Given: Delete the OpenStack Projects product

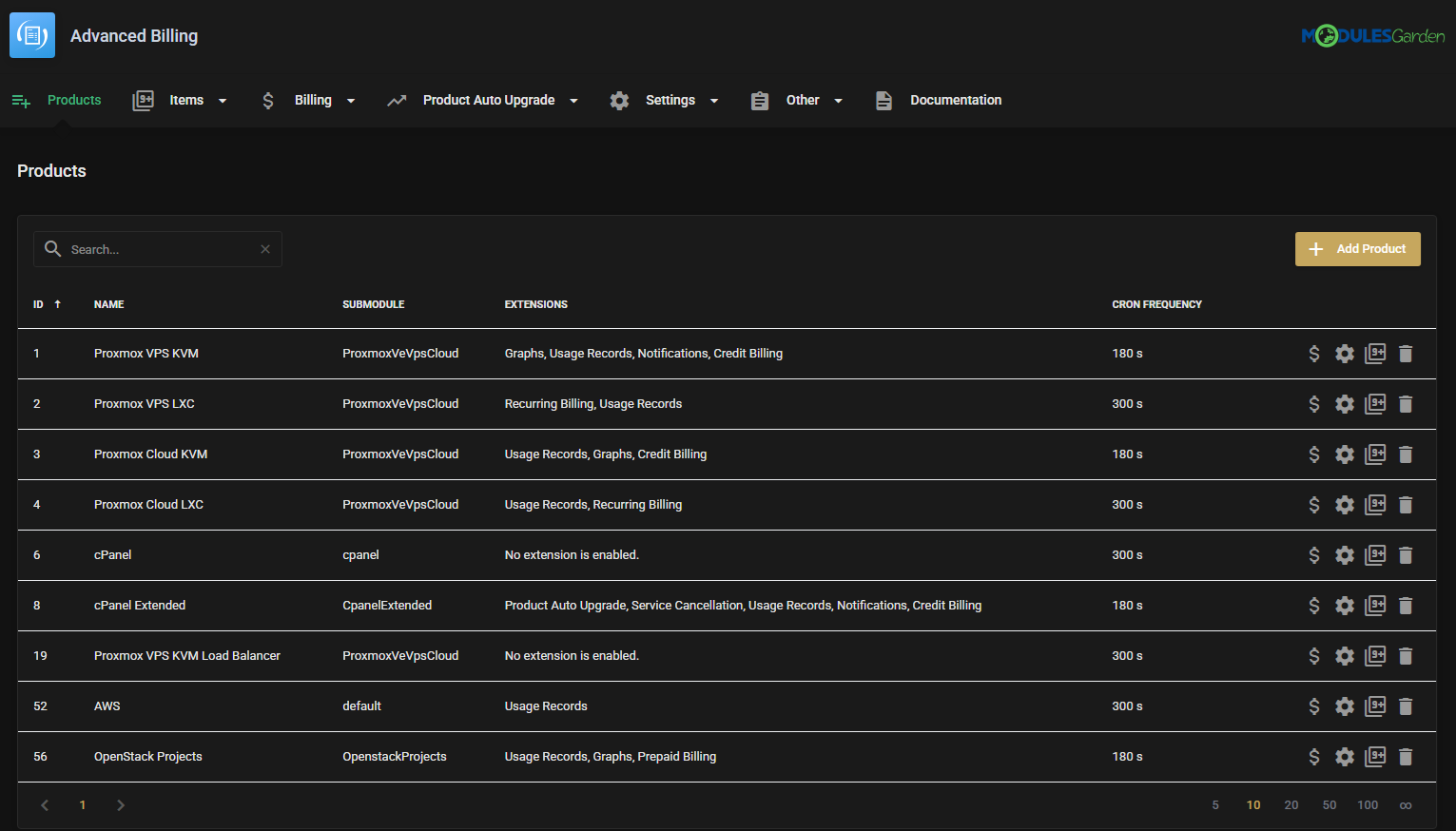Looking at the screenshot, I should click(1406, 757).
